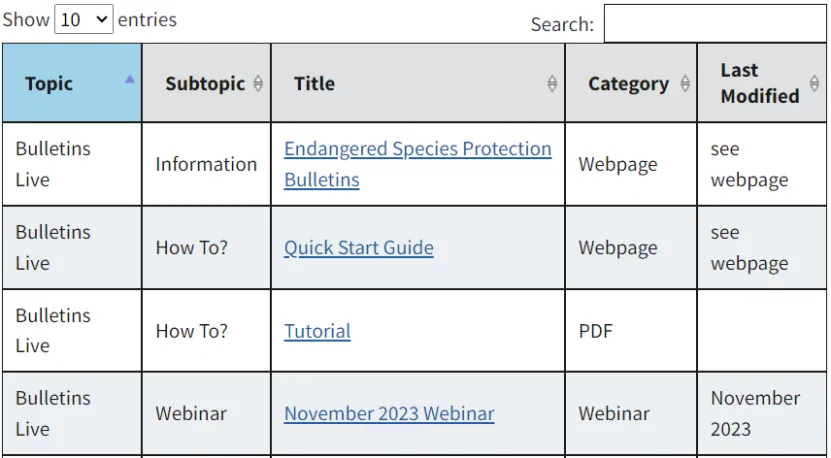Click the Topic ascending sort arrow

130,80
